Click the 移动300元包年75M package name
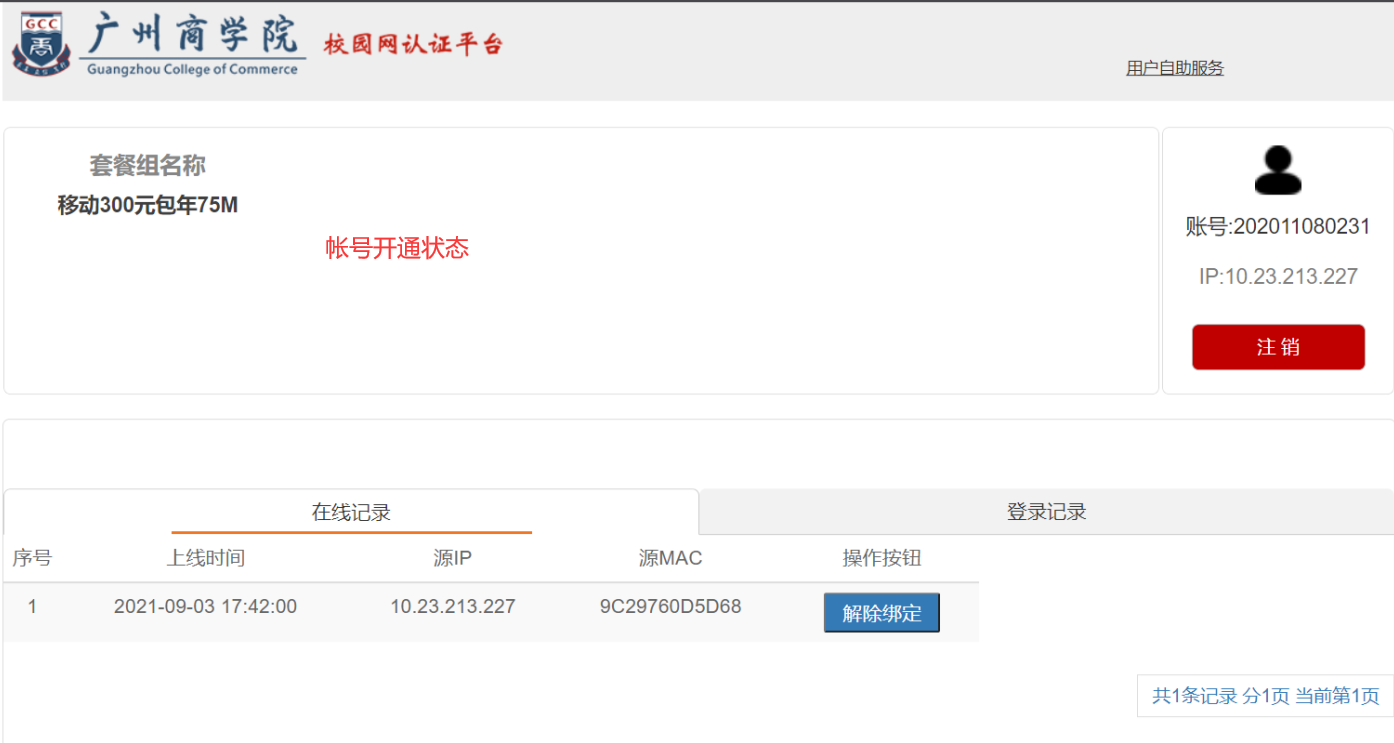1394x743 pixels. coord(148,206)
